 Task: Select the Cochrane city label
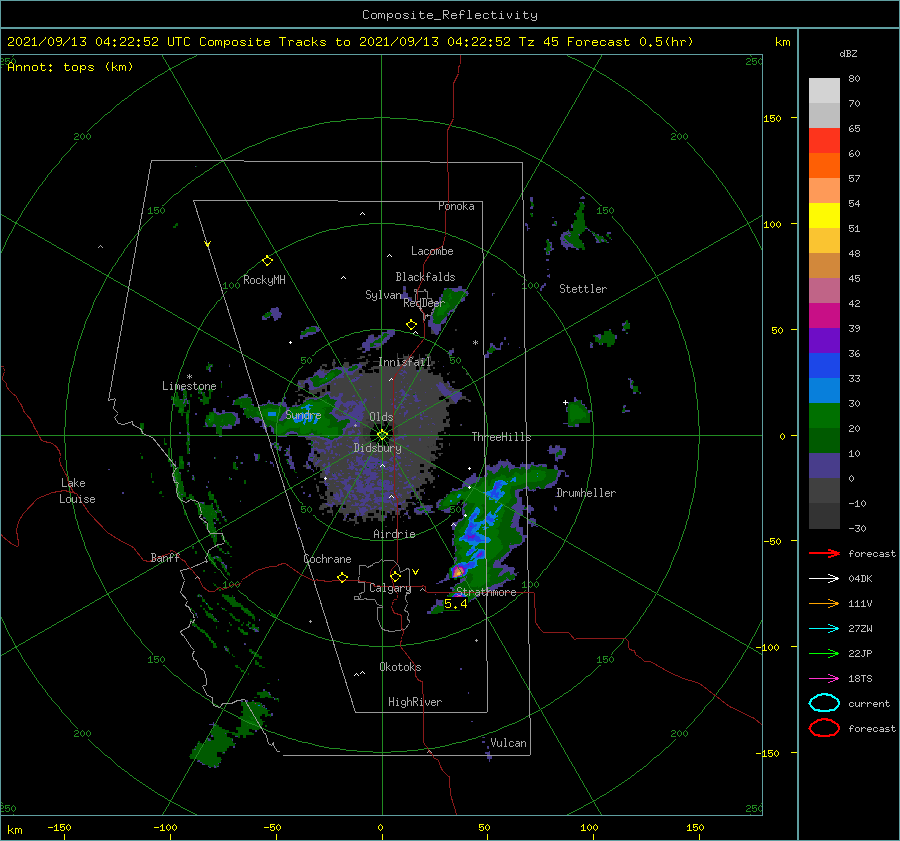[x=327, y=559]
